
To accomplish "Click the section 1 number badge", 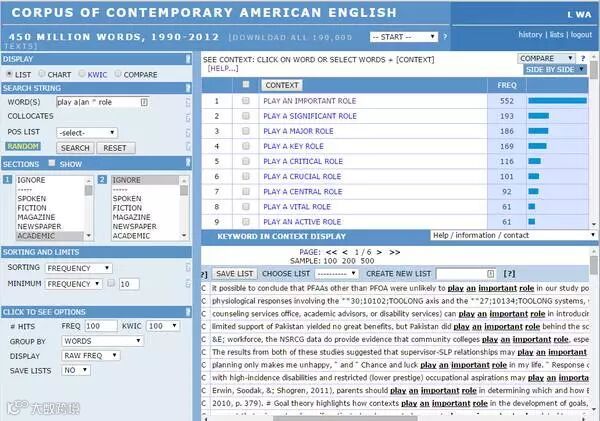I will coord(7,179).
